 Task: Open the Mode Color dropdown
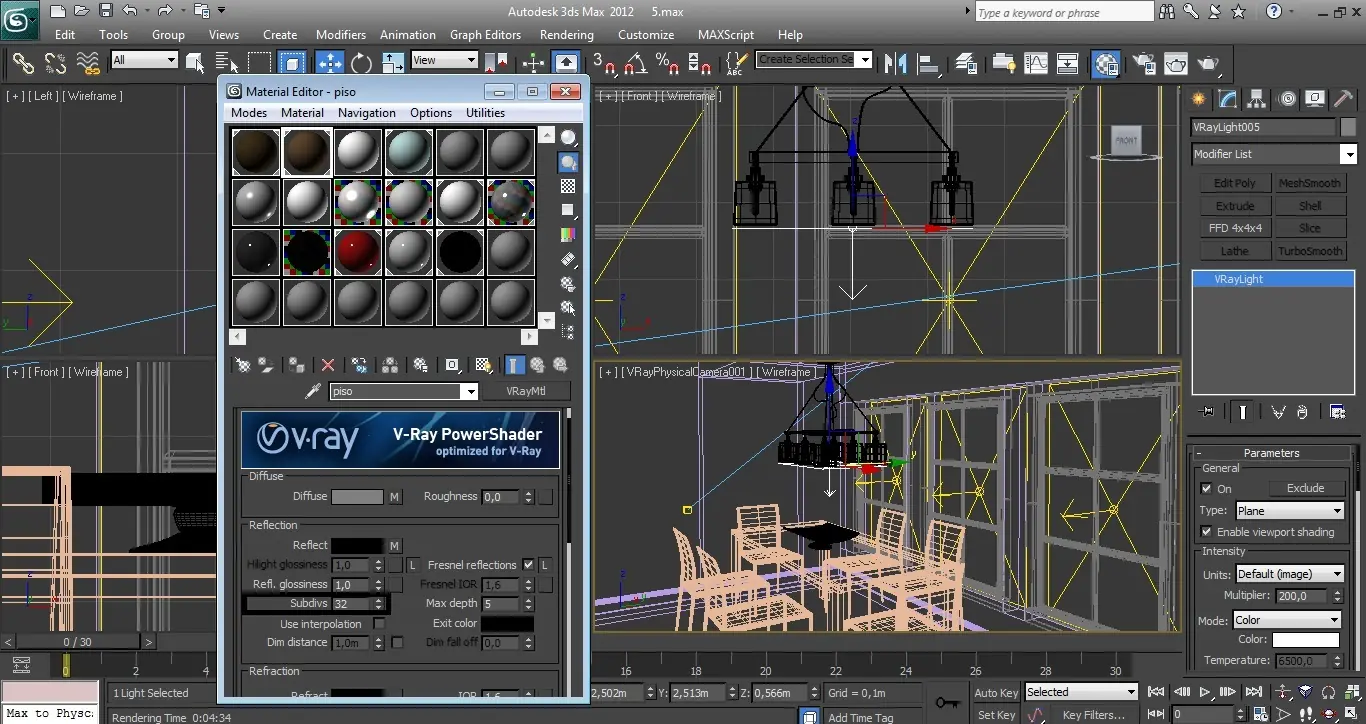pos(1286,620)
